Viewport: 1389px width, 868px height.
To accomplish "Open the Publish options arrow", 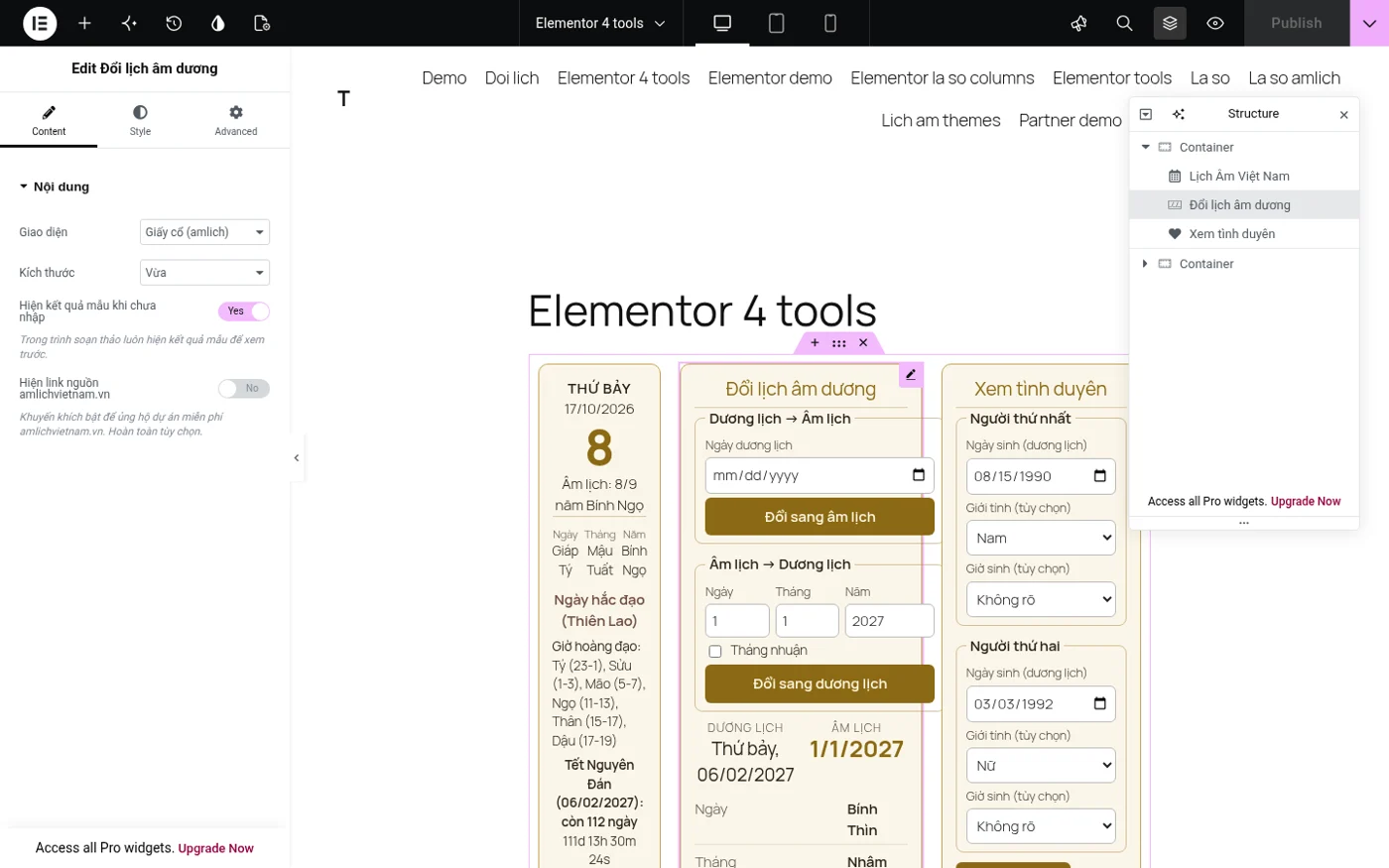I will coord(1369,23).
